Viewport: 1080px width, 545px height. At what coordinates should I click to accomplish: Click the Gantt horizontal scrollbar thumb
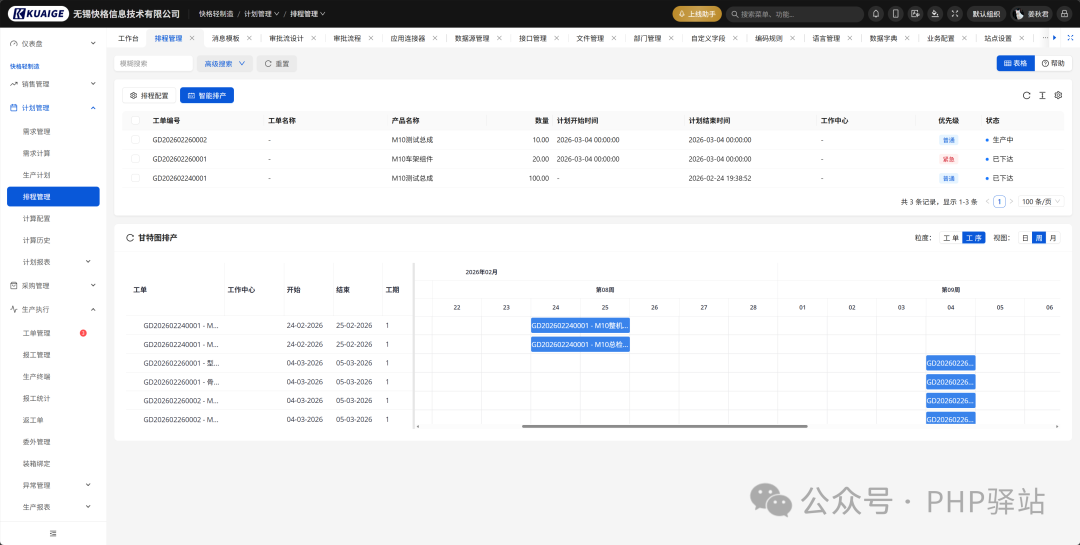click(x=665, y=426)
